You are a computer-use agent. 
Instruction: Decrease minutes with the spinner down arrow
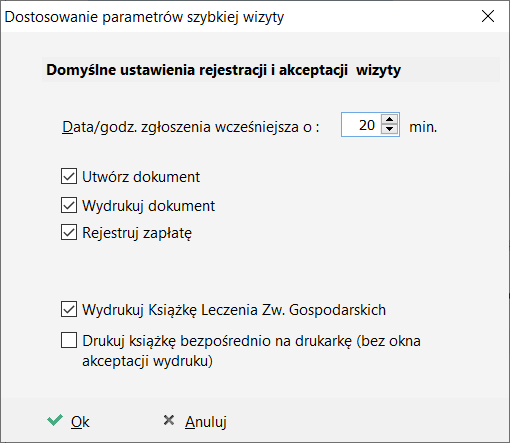click(389, 129)
